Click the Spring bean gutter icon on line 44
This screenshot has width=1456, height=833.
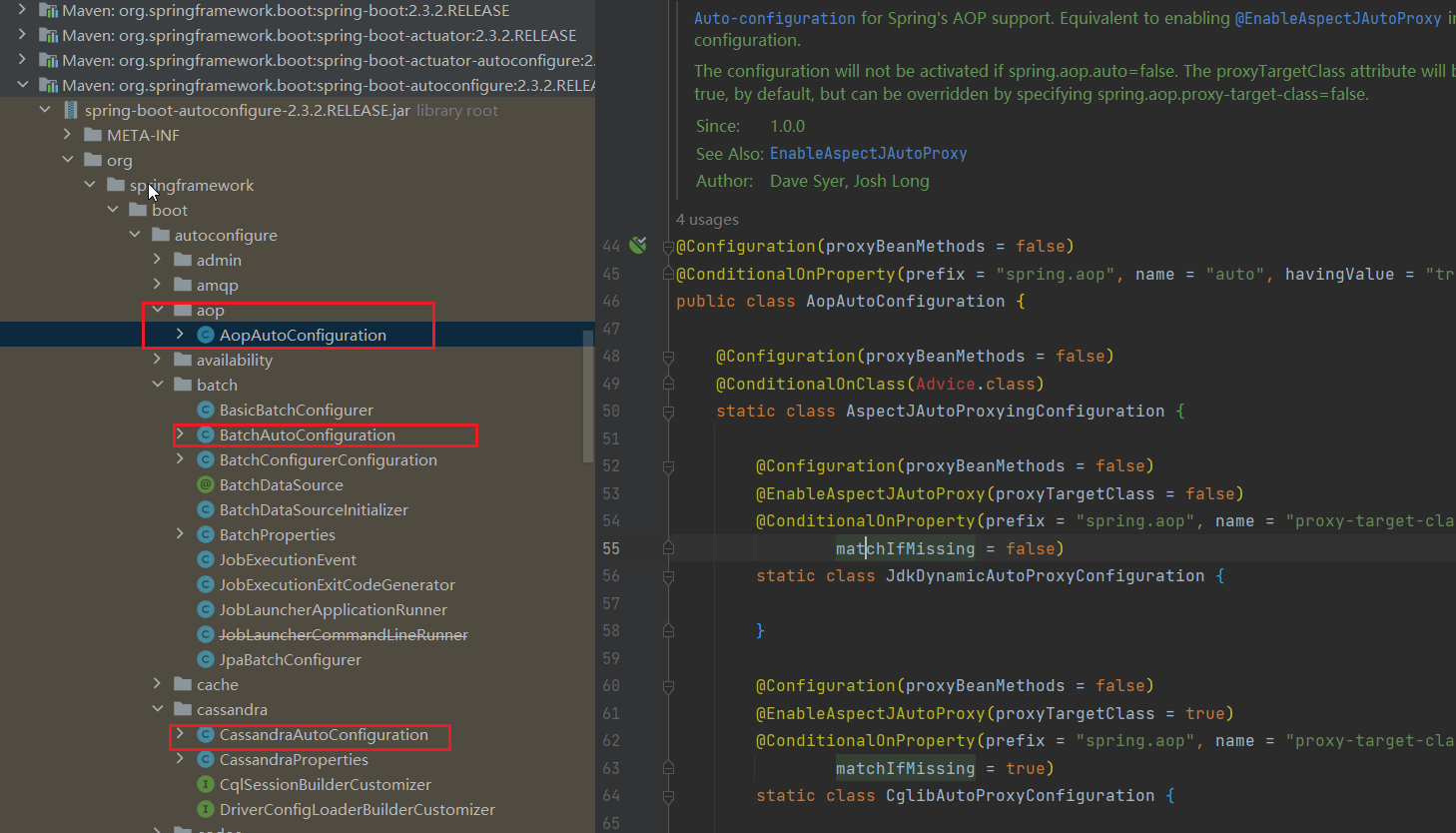(x=638, y=245)
